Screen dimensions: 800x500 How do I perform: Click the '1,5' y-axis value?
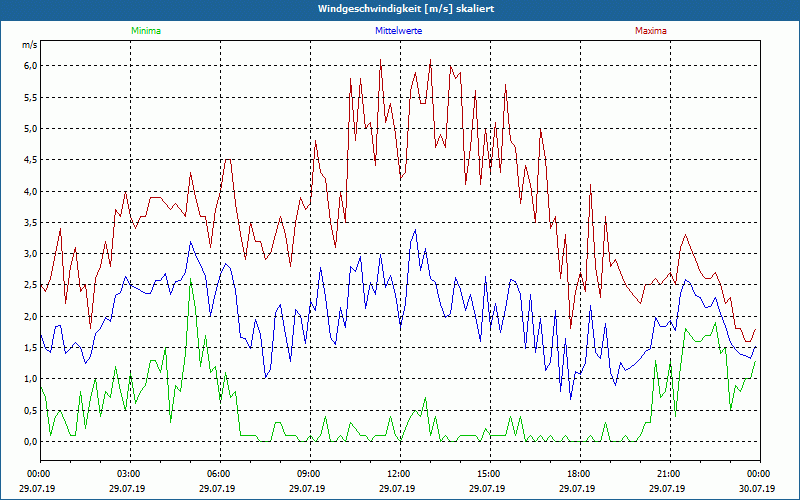tap(31, 347)
